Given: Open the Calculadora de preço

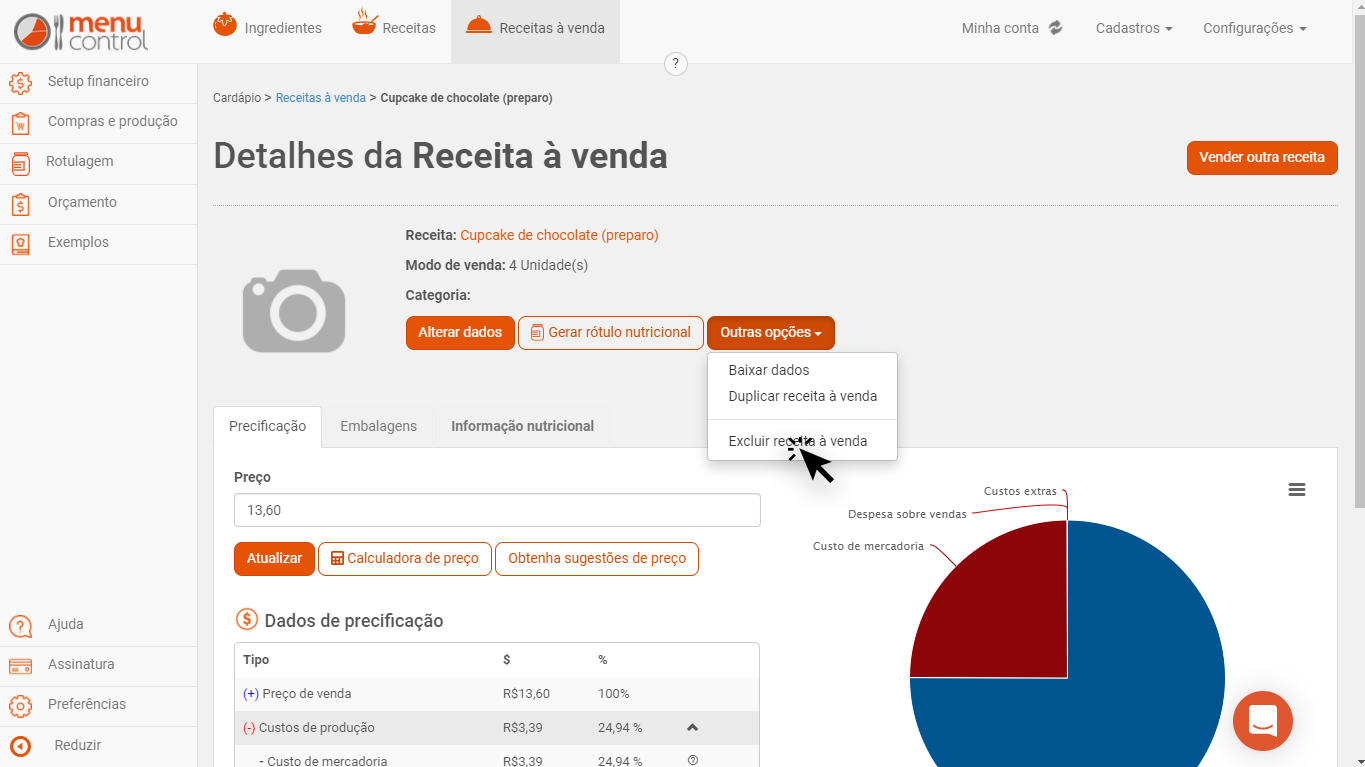Looking at the screenshot, I should 405,559.
